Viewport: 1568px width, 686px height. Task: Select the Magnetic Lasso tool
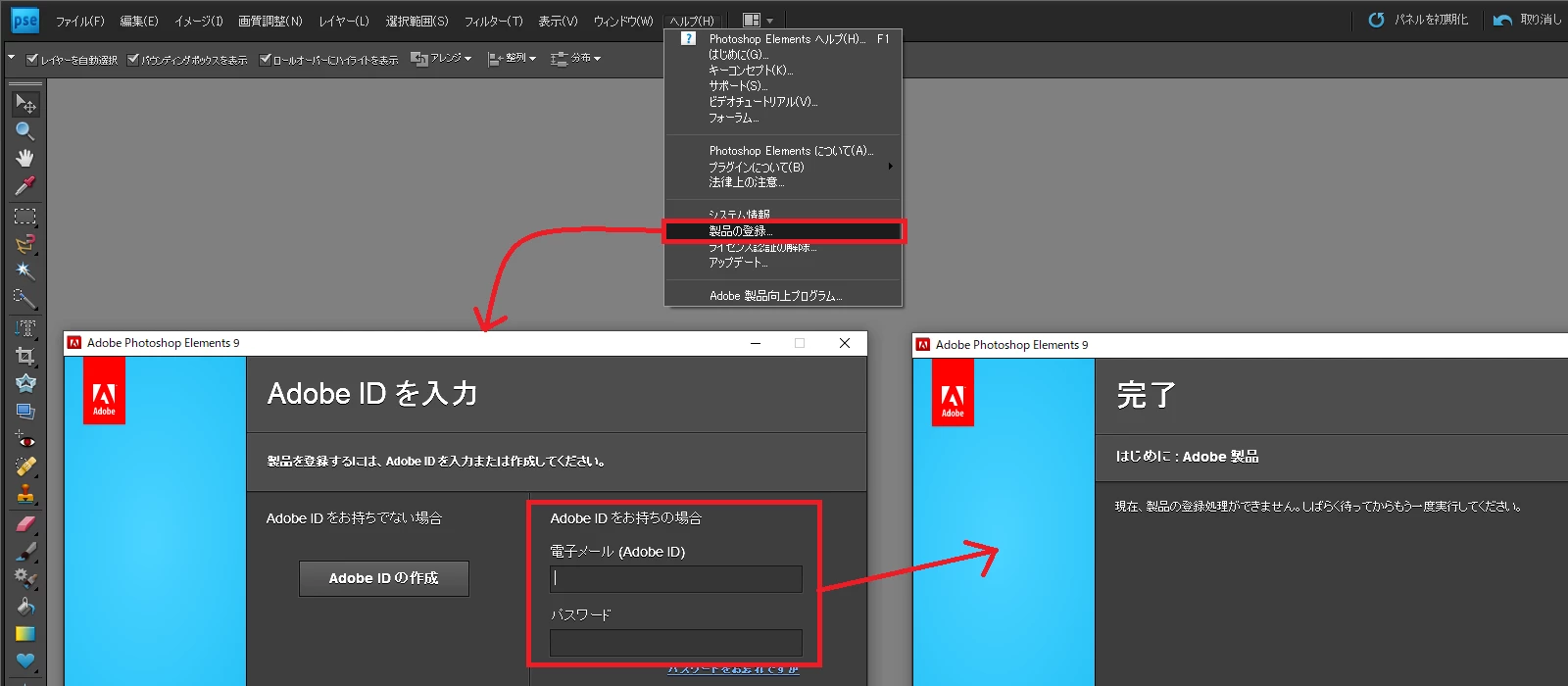(25, 243)
